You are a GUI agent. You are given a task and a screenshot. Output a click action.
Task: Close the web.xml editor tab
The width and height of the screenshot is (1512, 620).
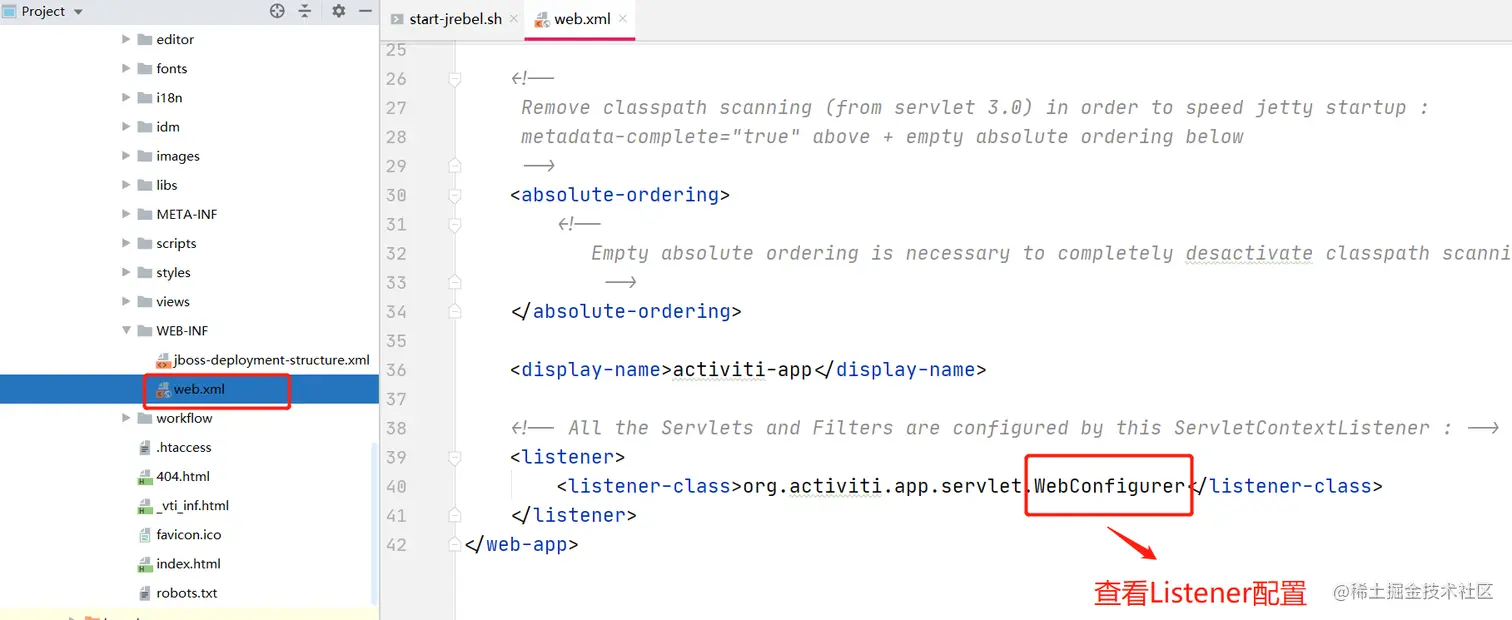click(x=623, y=19)
